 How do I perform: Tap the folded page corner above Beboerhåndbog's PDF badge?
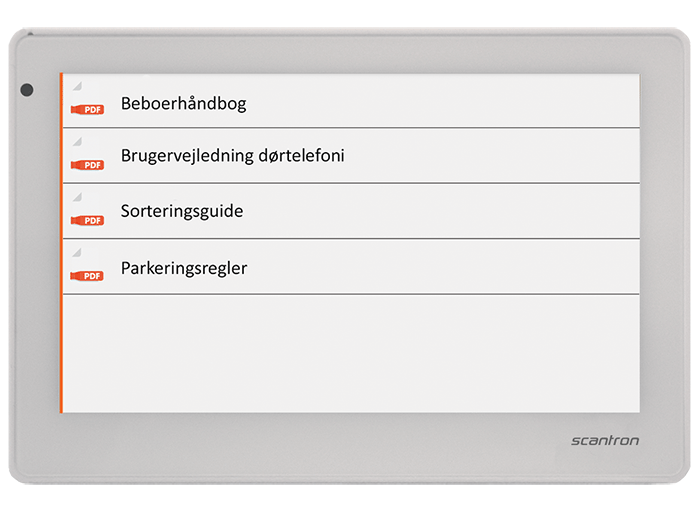click(77, 86)
